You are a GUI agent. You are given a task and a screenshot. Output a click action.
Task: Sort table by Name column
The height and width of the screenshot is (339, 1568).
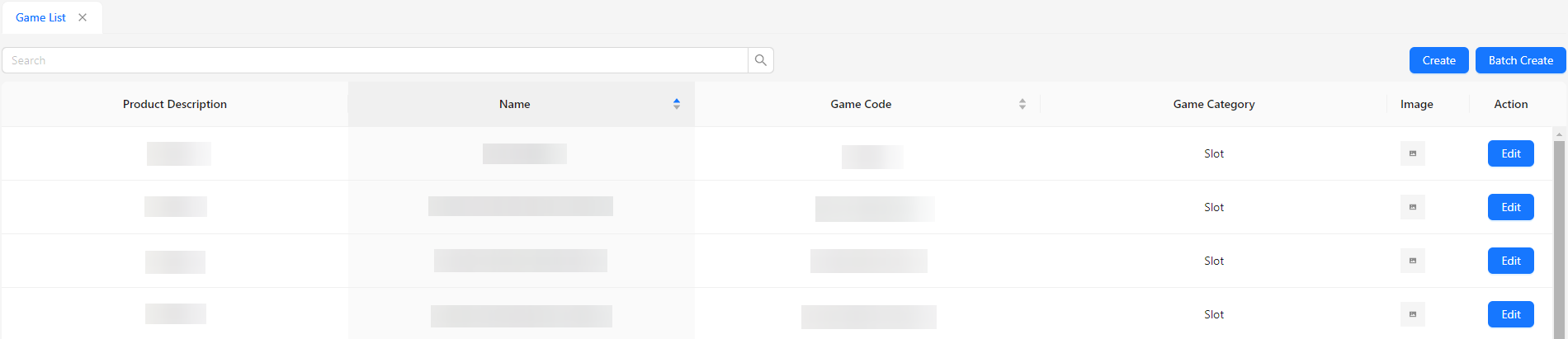[x=677, y=104]
